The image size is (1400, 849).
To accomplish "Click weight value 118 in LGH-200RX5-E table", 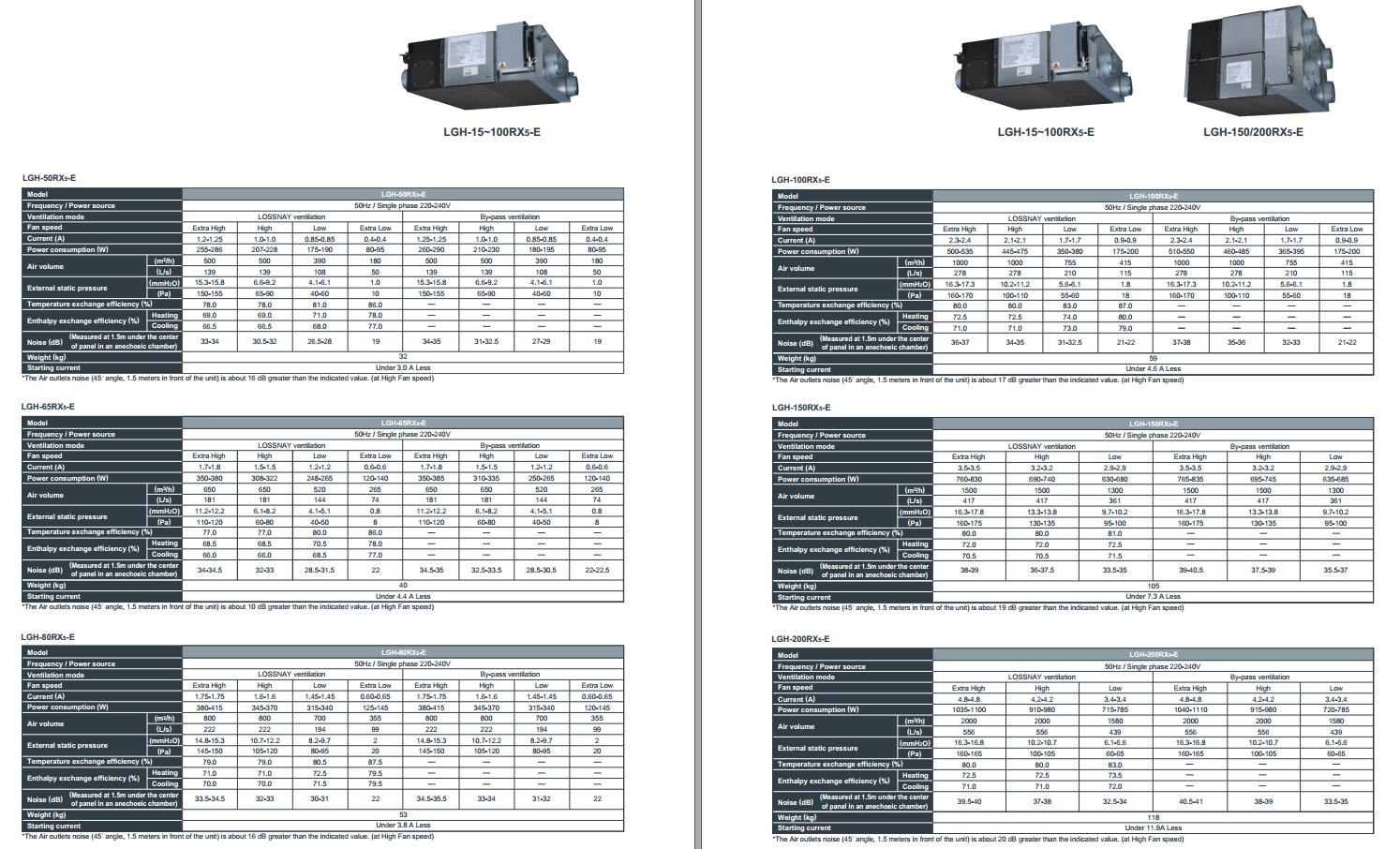I will coord(1153,817).
